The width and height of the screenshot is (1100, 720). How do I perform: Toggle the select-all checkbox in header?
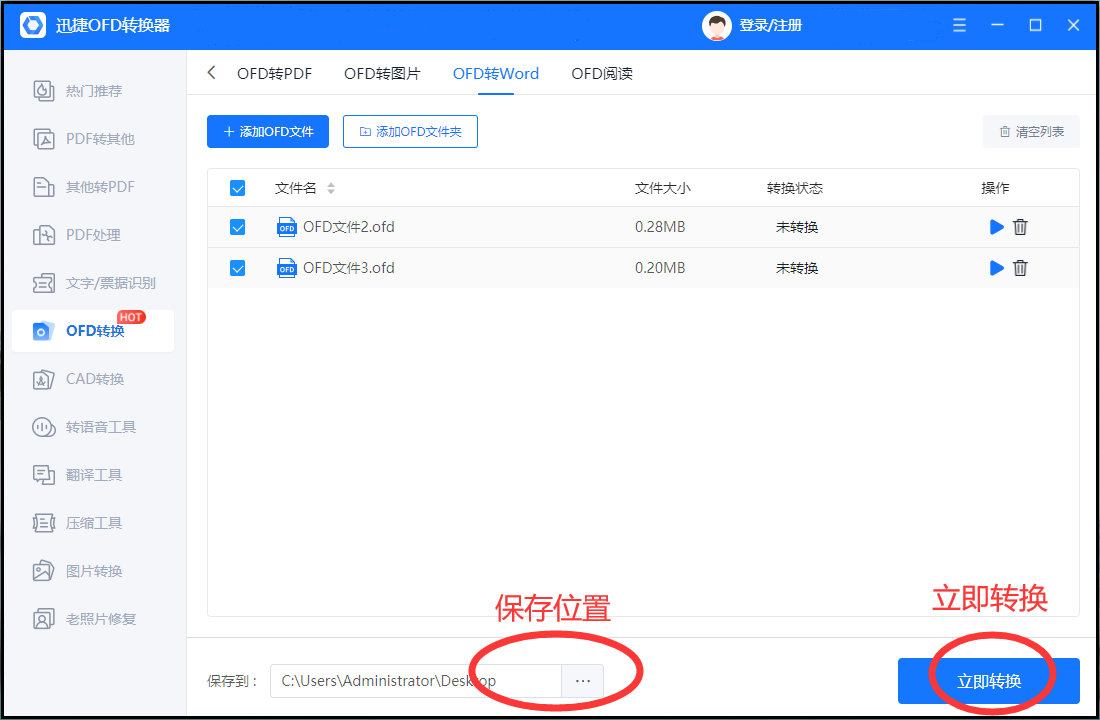click(x=238, y=188)
